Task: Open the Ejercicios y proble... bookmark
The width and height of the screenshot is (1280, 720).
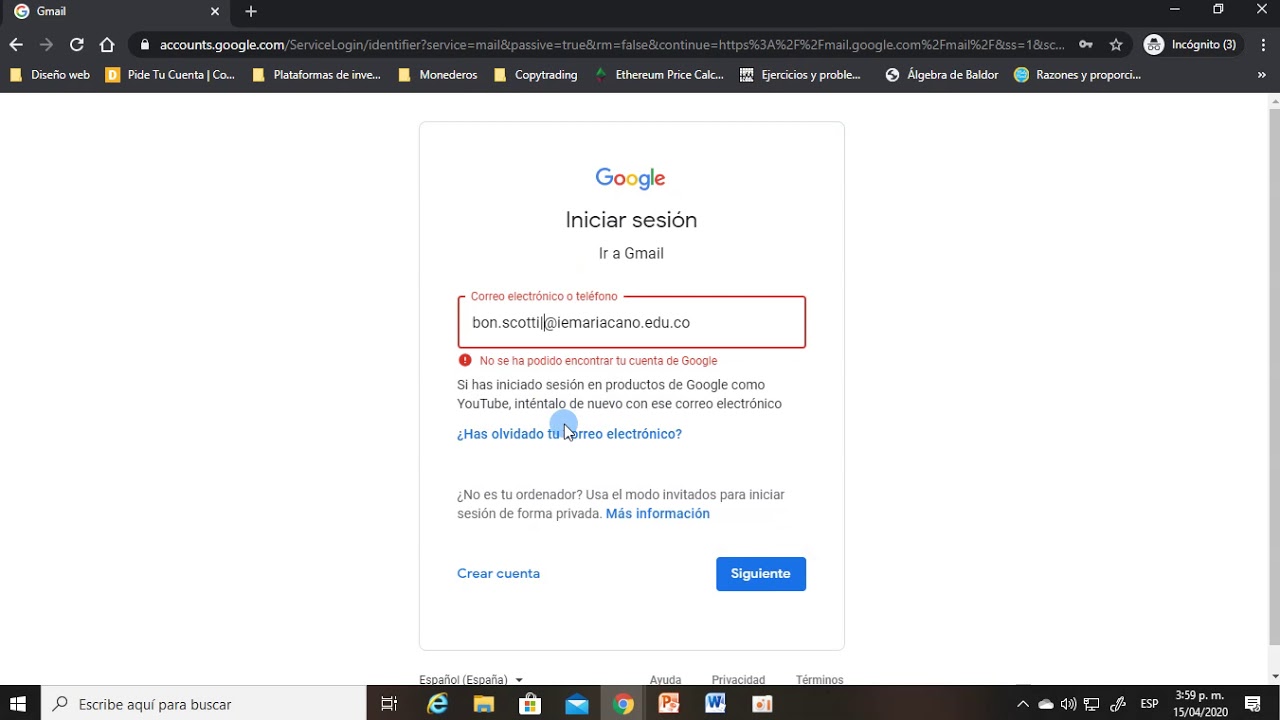Action: [800, 75]
